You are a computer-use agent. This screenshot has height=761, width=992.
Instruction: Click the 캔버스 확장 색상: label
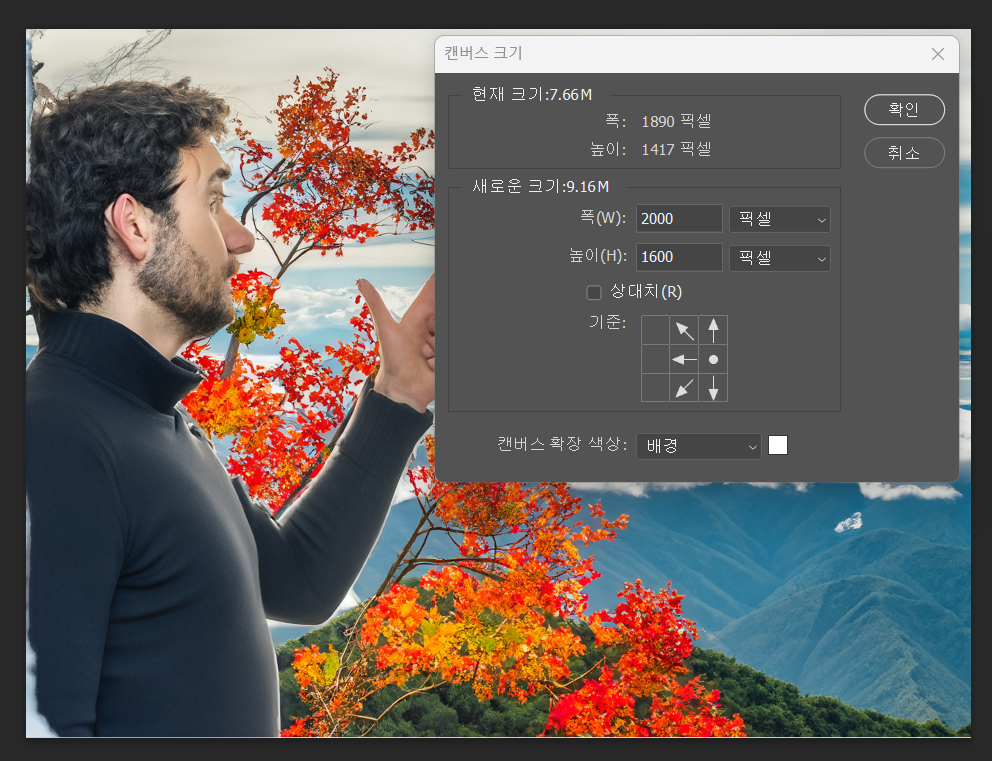point(562,444)
